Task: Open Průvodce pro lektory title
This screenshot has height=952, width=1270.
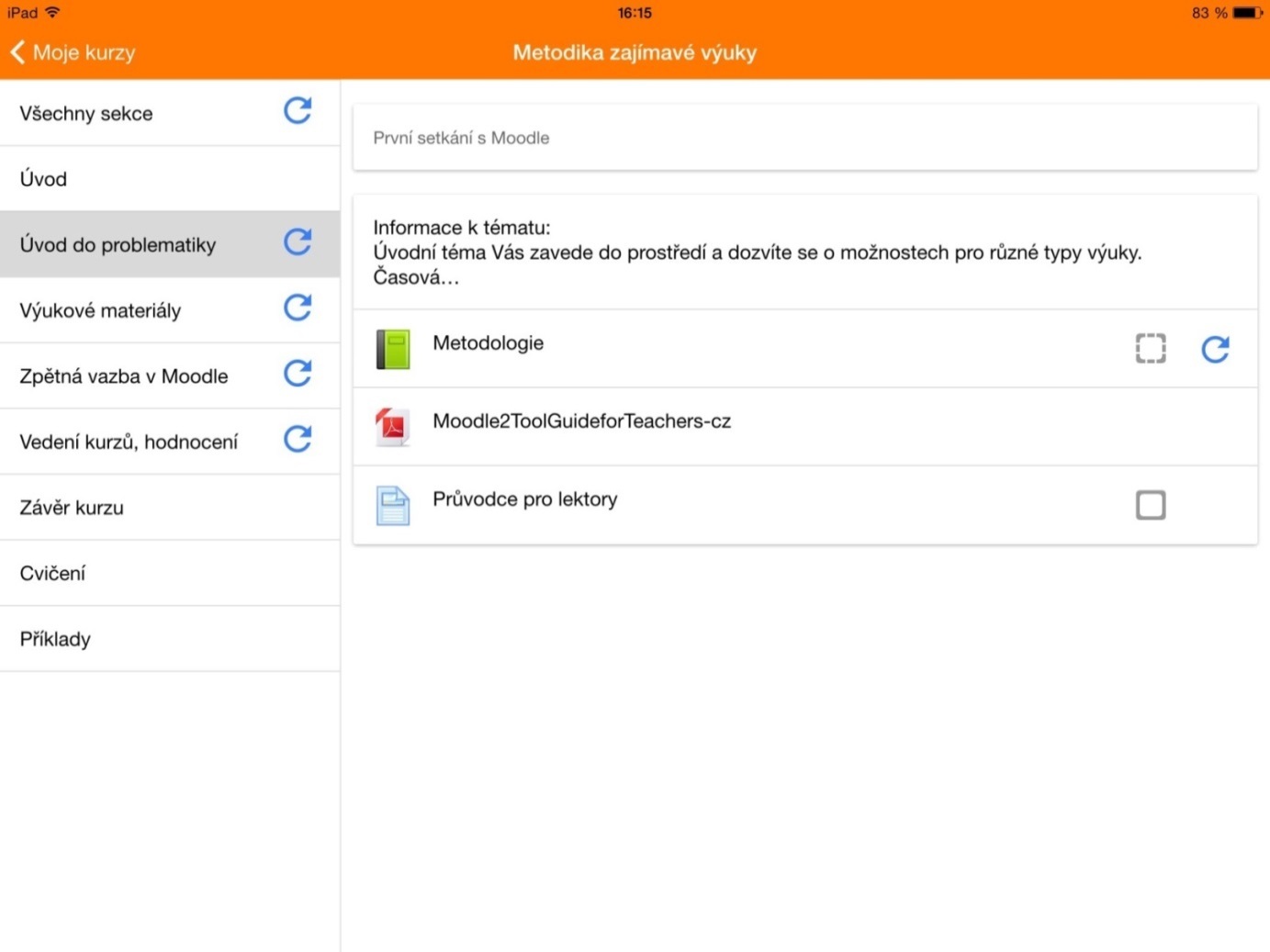Action: (x=524, y=498)
